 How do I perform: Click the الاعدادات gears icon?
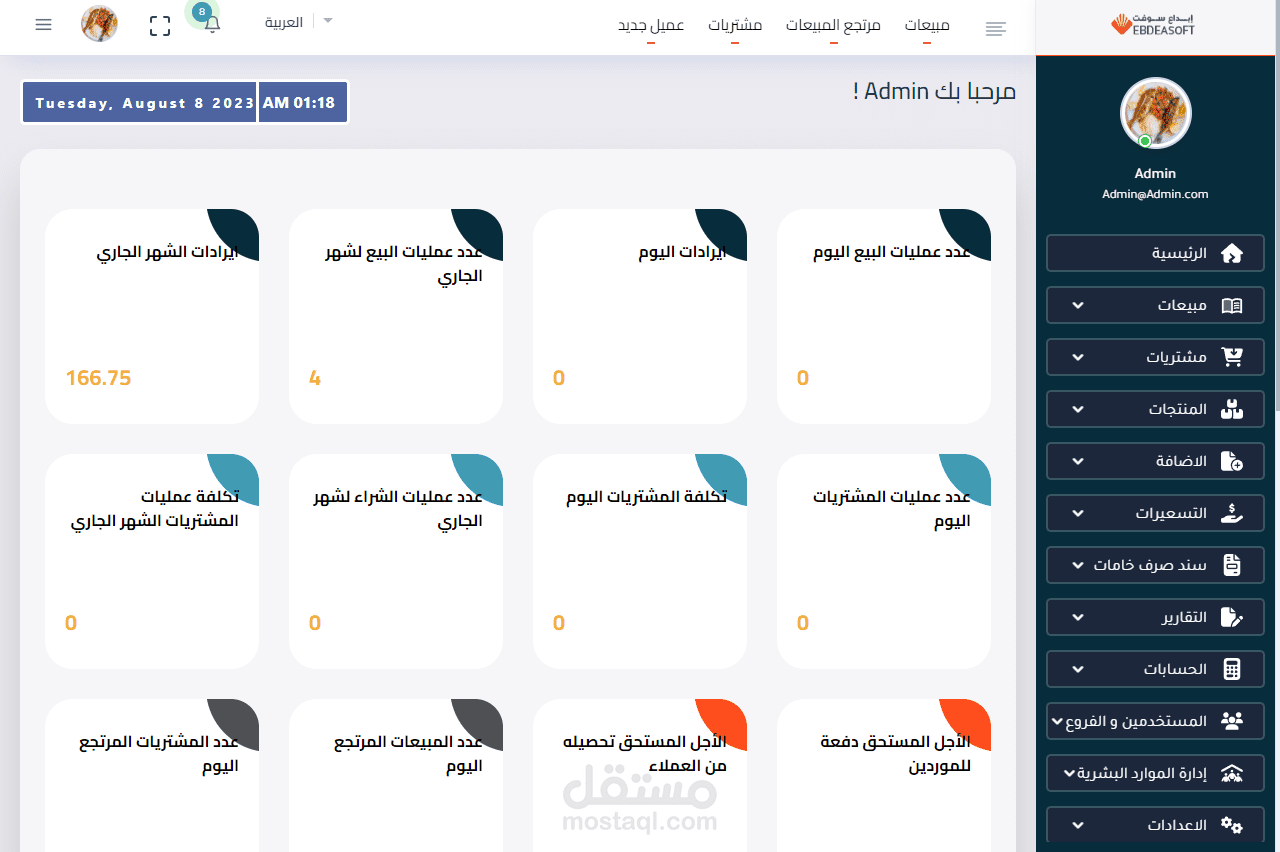pyautogui.click(x=1232, y=825)
